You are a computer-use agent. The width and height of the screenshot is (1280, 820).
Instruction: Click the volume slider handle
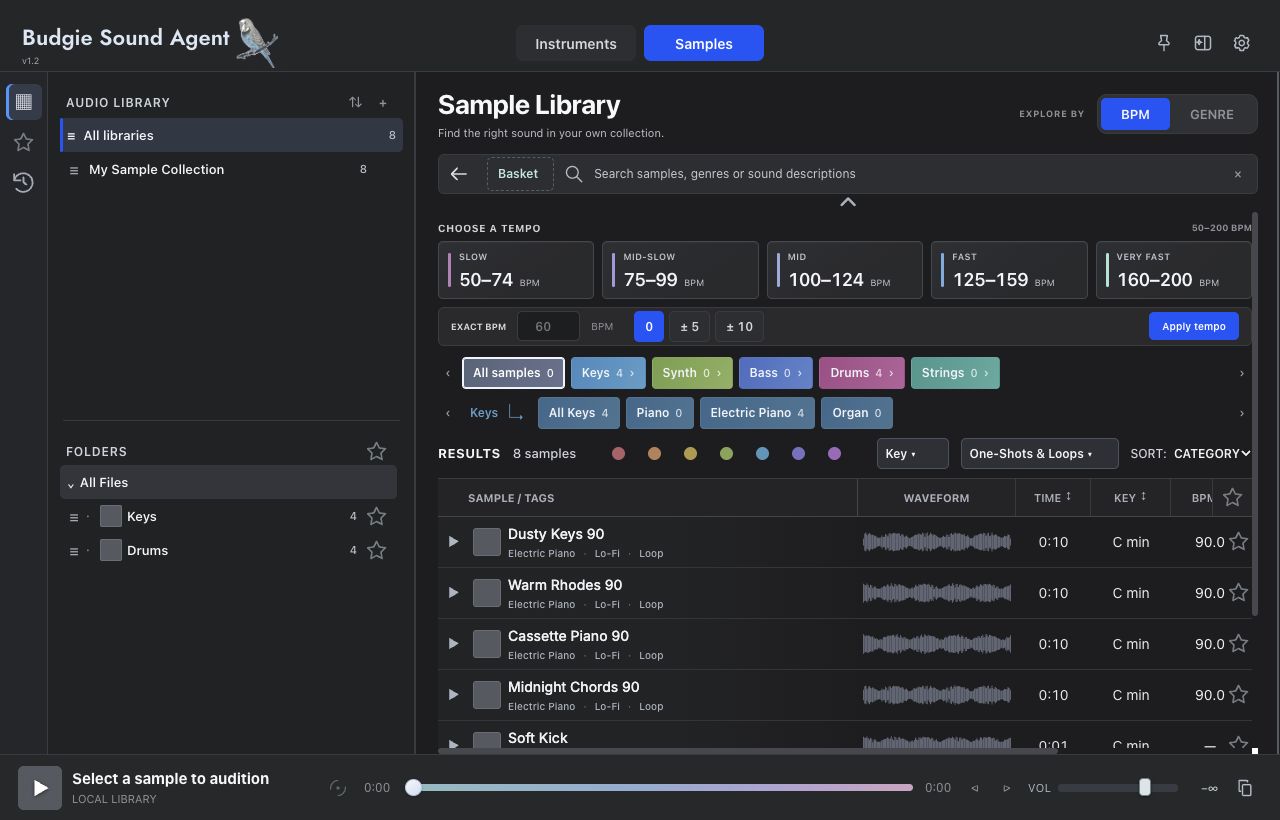click(1145, 788)
